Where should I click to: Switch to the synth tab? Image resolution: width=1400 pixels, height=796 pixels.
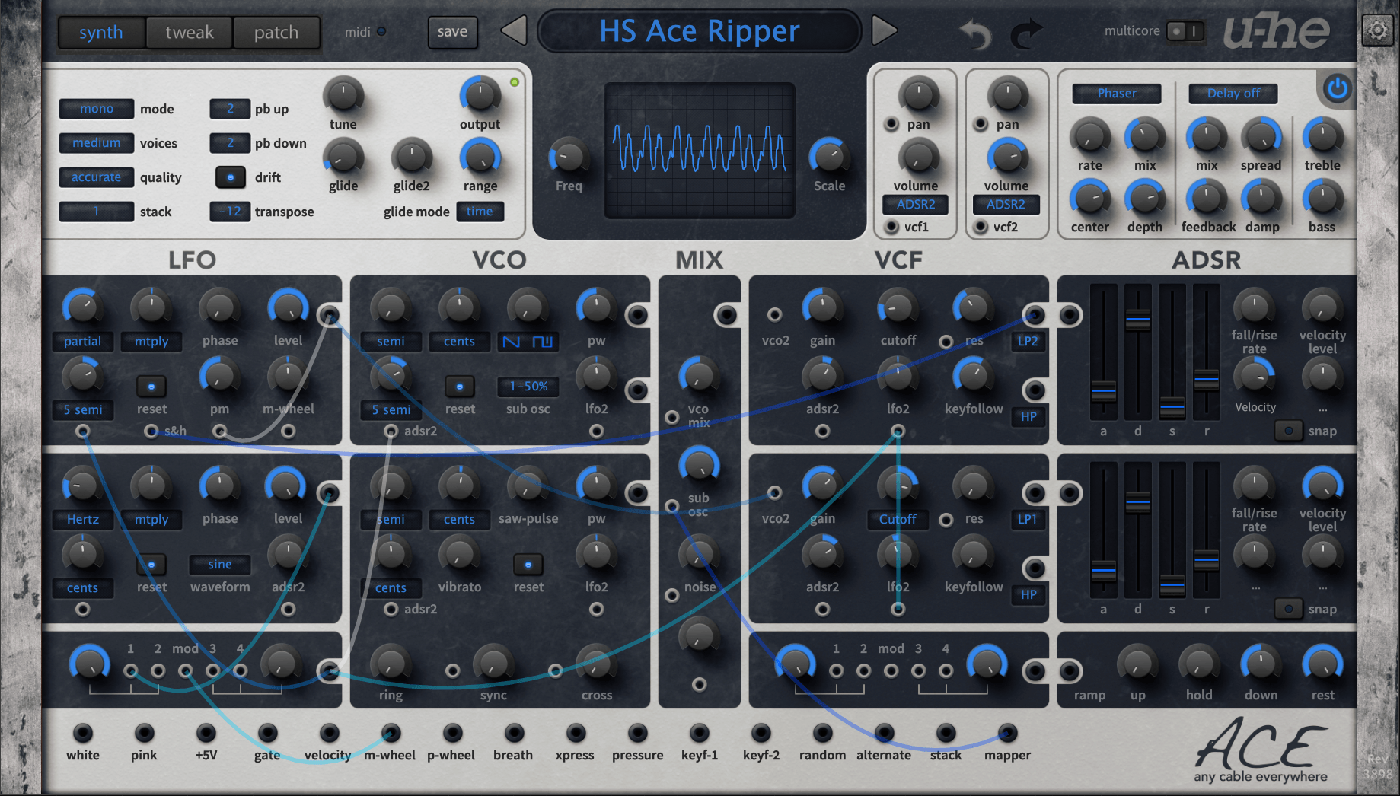point(101,32)
